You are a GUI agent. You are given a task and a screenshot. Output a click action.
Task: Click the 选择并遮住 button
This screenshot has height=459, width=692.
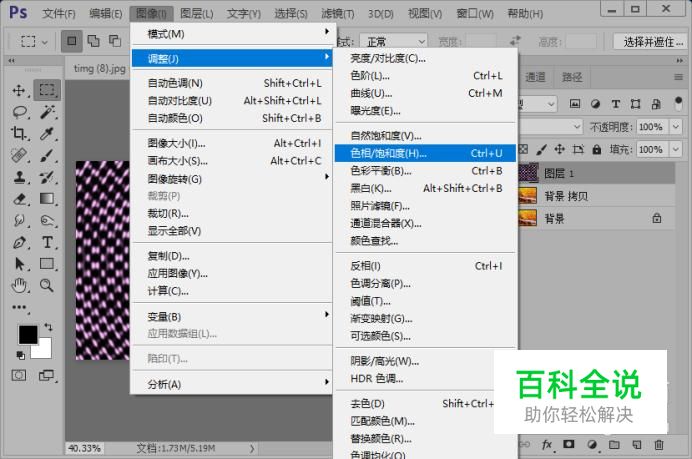click(x=651, y=42)
